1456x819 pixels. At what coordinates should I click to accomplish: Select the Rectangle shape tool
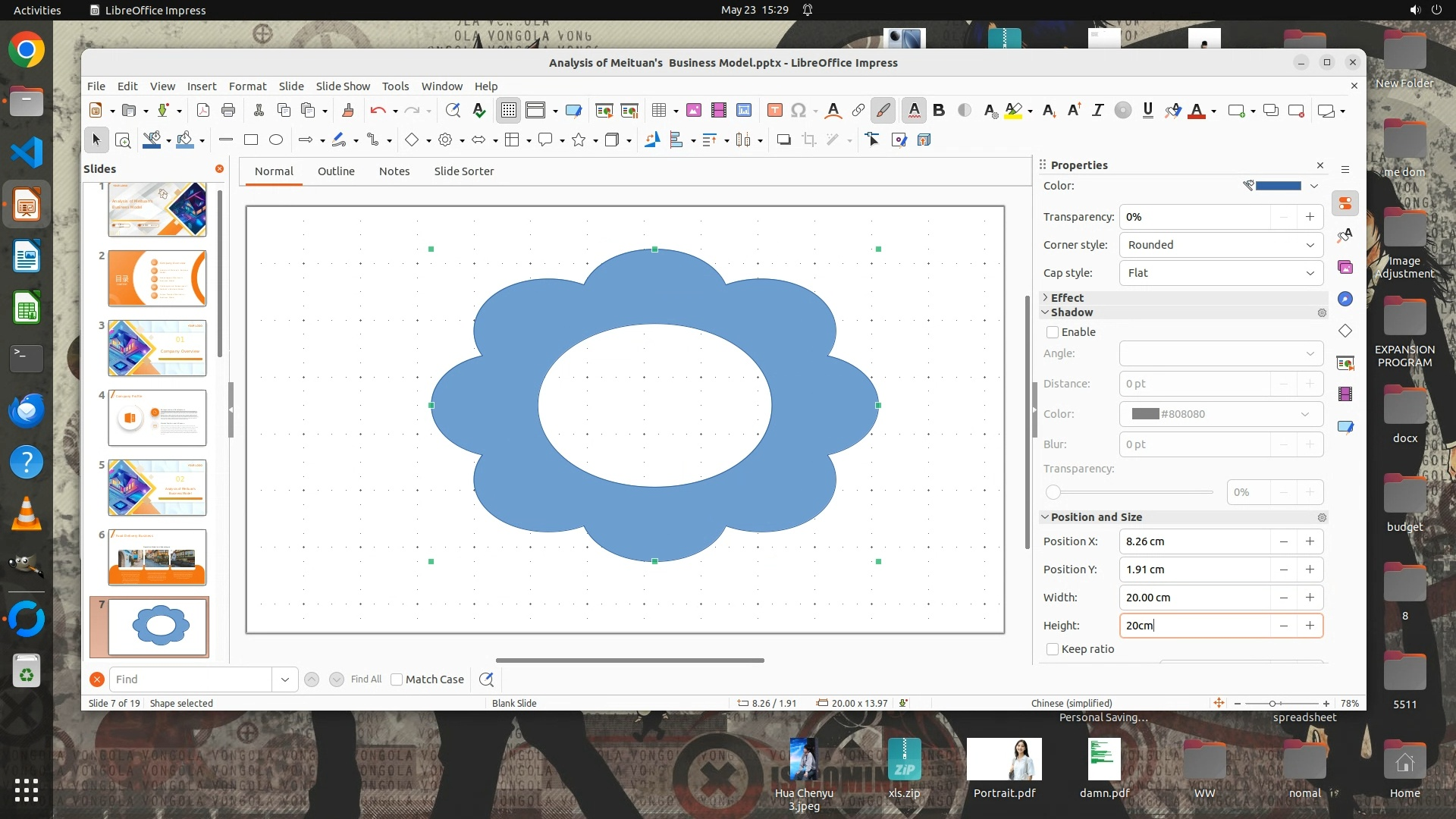(x=251, y=140)
